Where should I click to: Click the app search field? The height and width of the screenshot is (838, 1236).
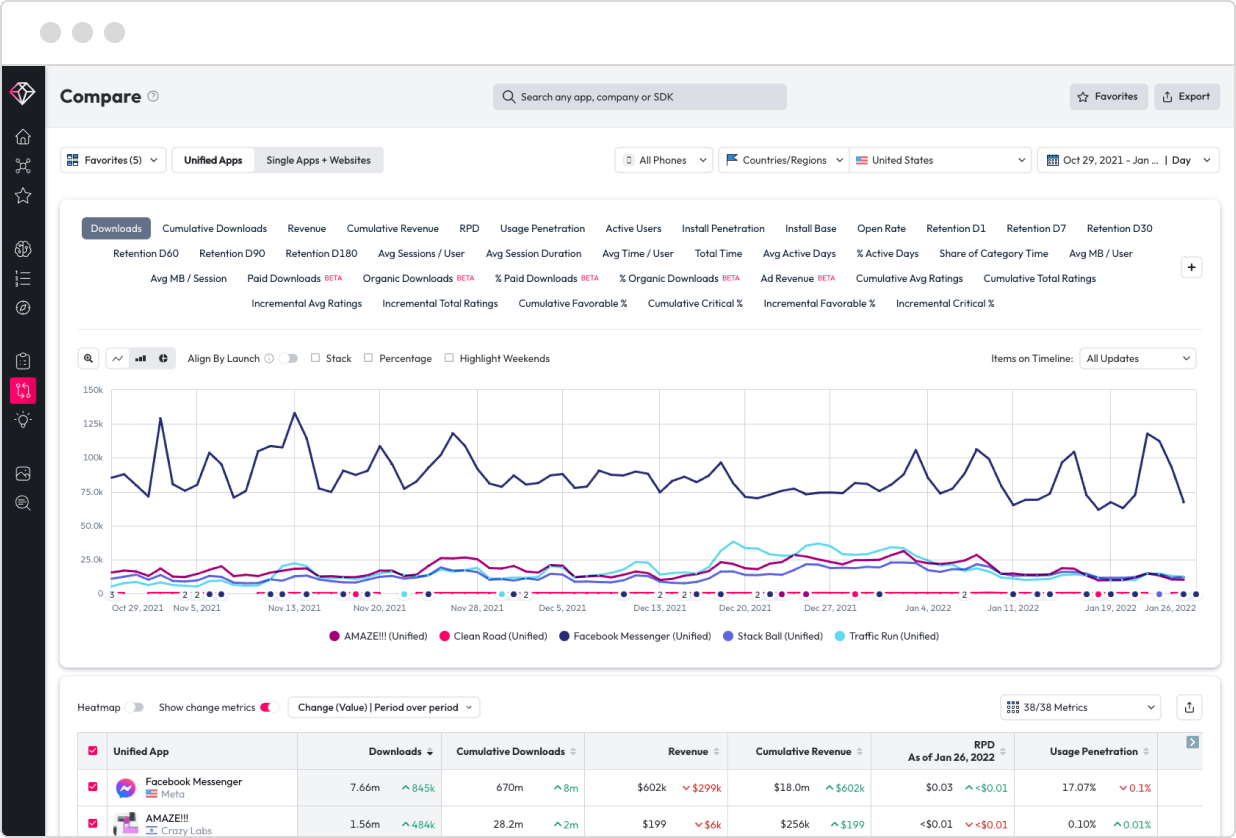(640, 97)
